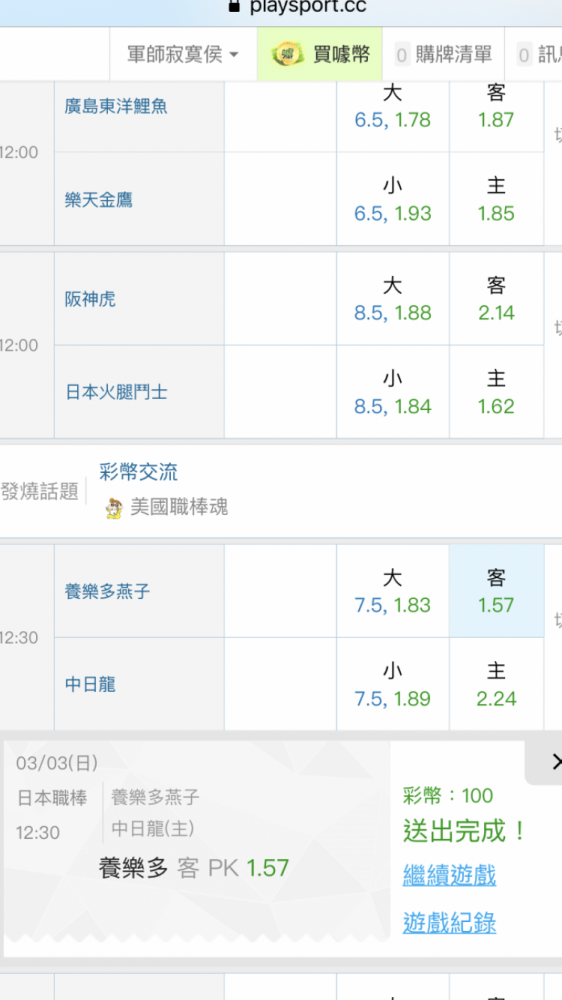The height and width of the screenshot is (1000, 562).
Task: Click the mascot icon beside 美國職棒魂
Action: point(114,508)
